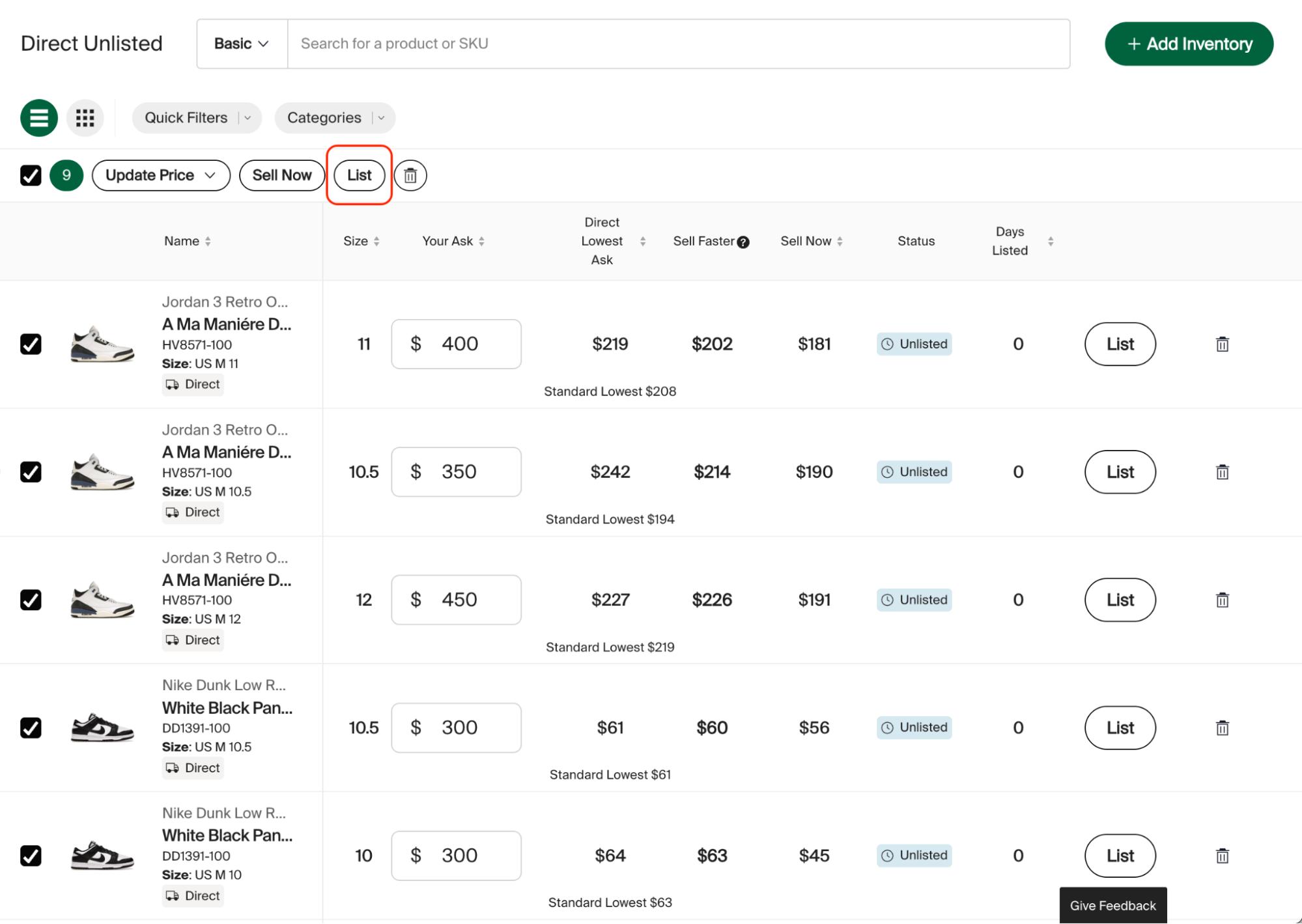
Task: Open the Give Feedback button
Action: coord(1113,905)
